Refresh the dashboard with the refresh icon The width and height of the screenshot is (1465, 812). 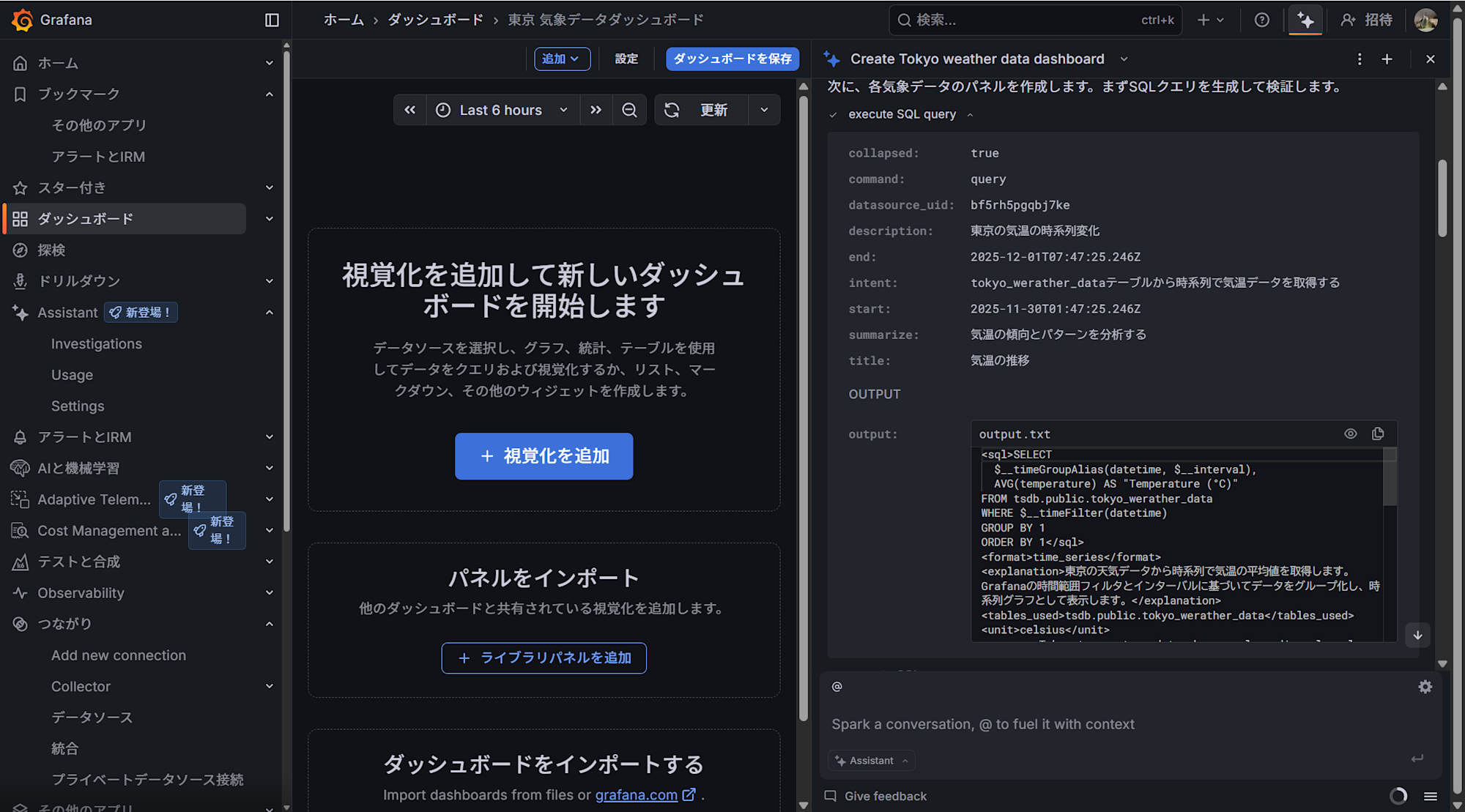click(672, 109)
